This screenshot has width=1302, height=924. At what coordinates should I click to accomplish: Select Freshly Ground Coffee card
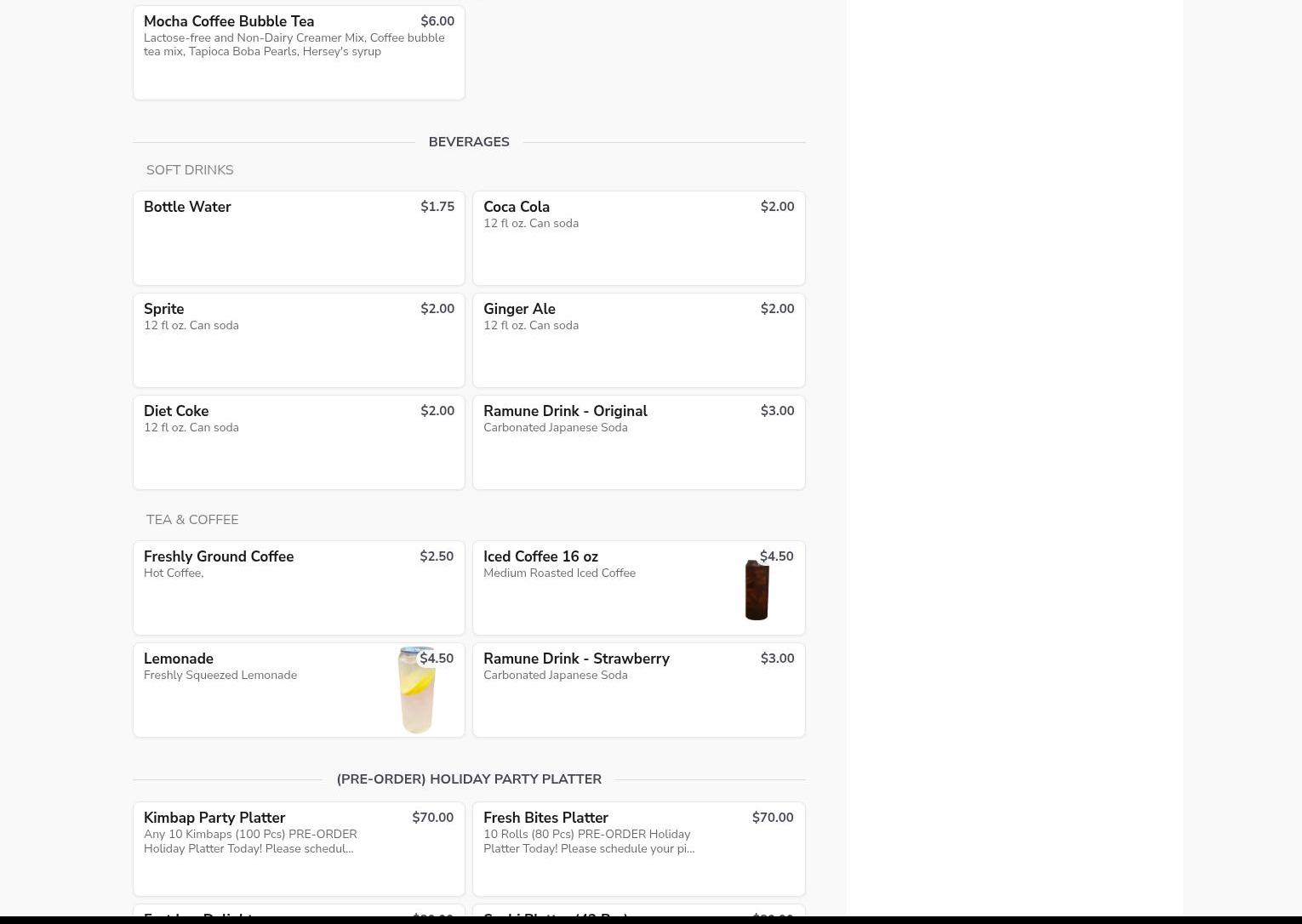299,588
